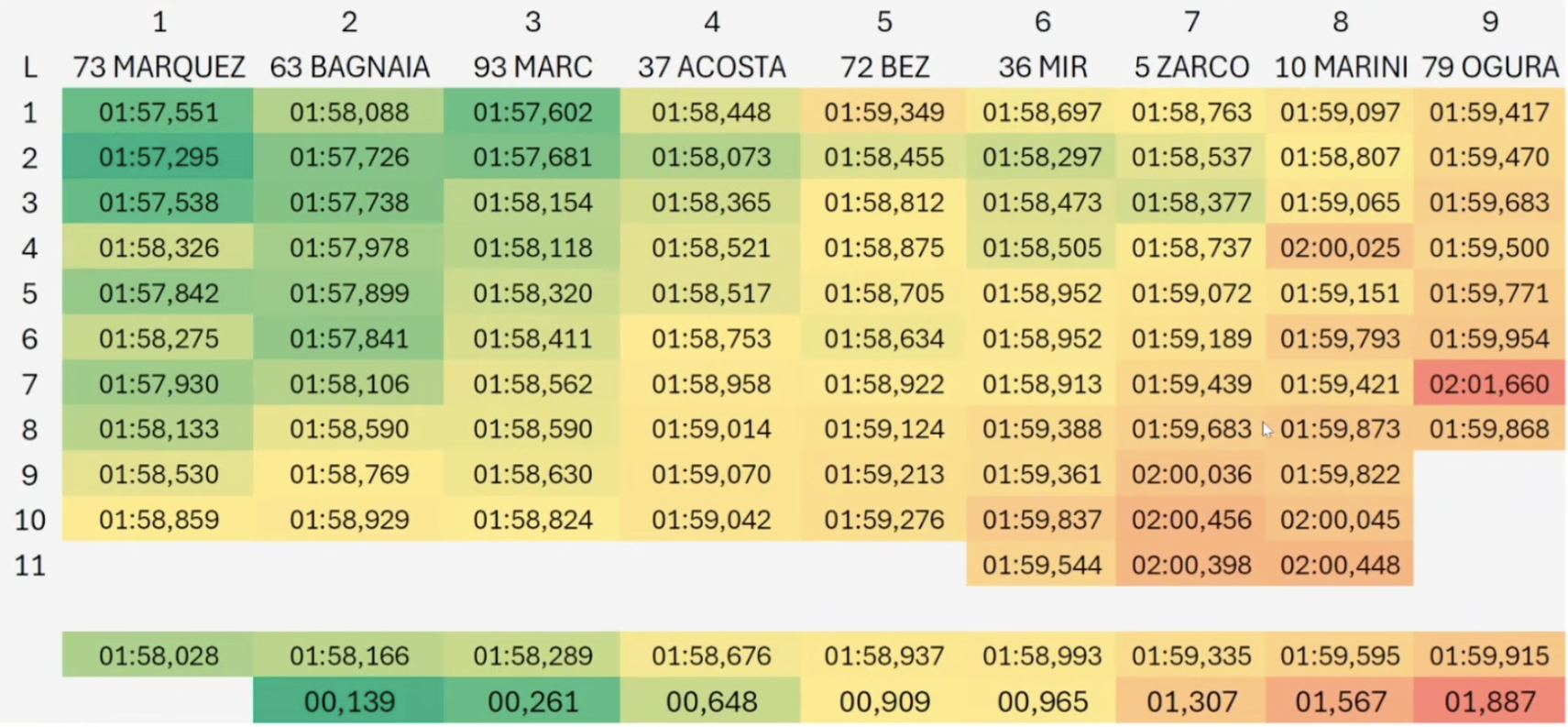The image size is (1568, 727).
Task: Click the "79 OGURA" column header
Action: click(x=1489, y=67)
